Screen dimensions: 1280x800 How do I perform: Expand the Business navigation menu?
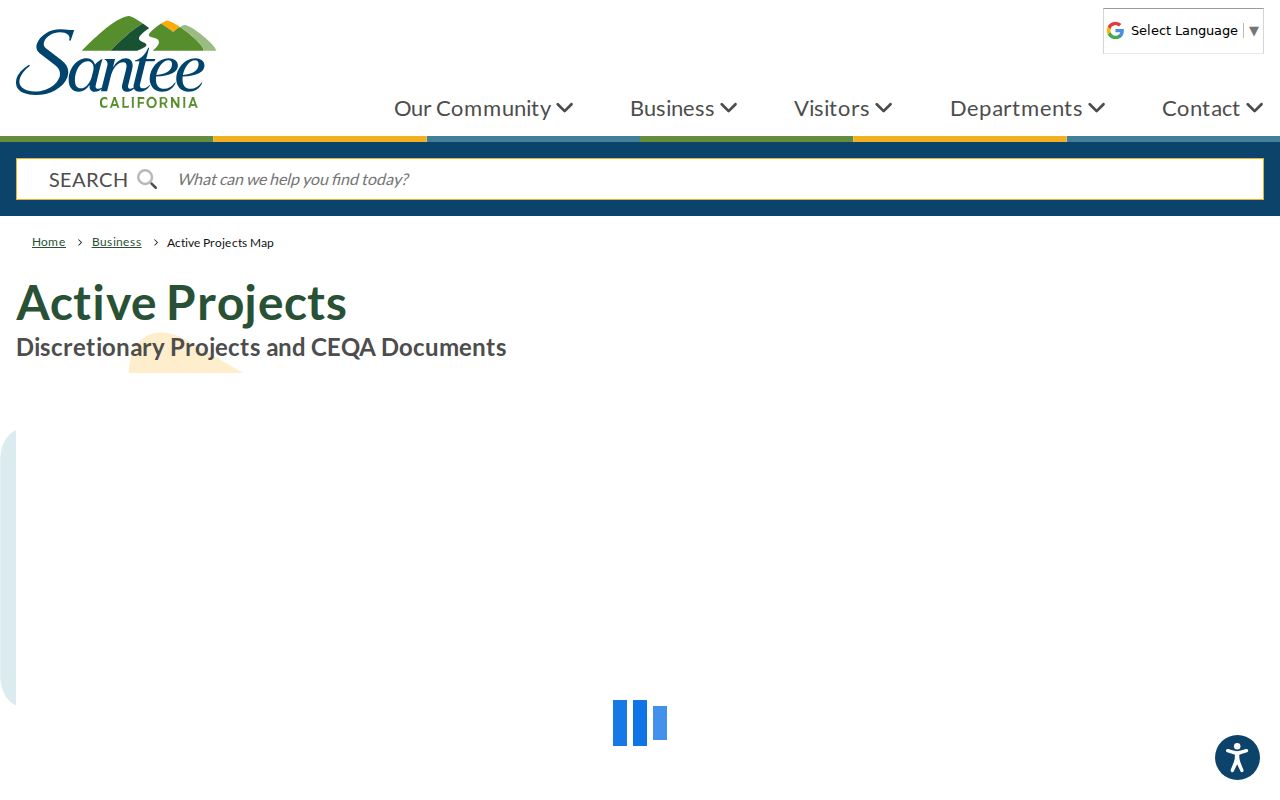pyautogui.click(x=683, y=108)
